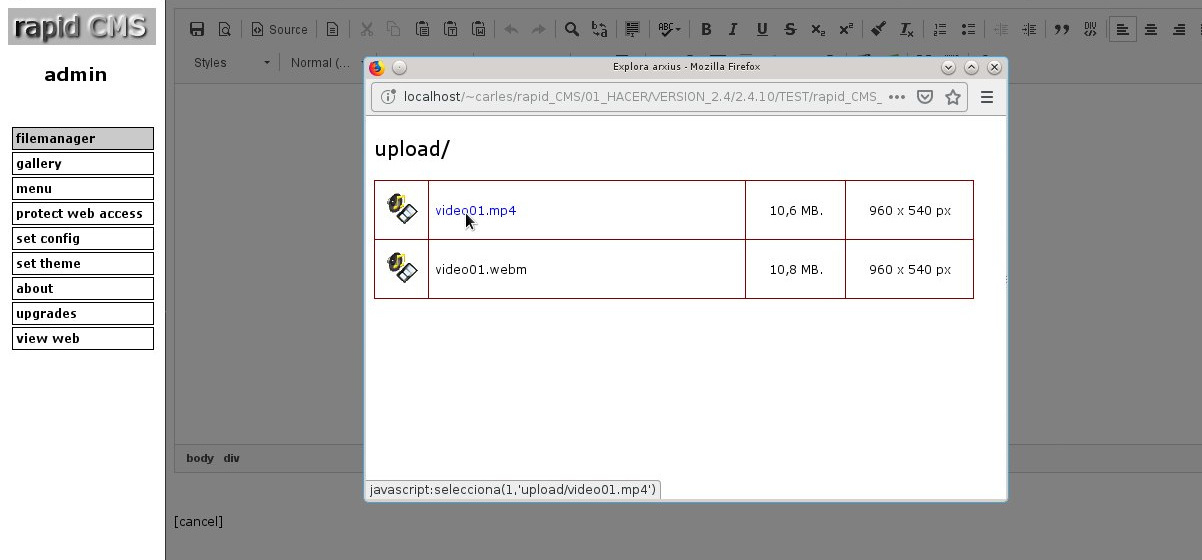Select the Find magnifier icon
The image size is (1202, 560).
point(572,30)
